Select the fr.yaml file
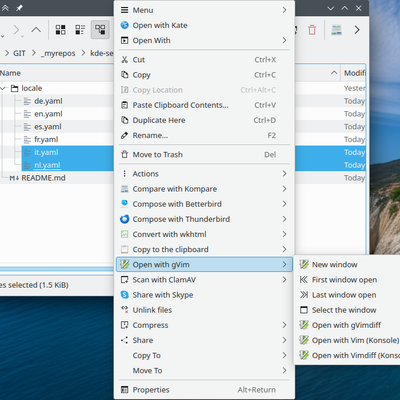The width and height of the screenshot is (400, 400). (46, 139)
